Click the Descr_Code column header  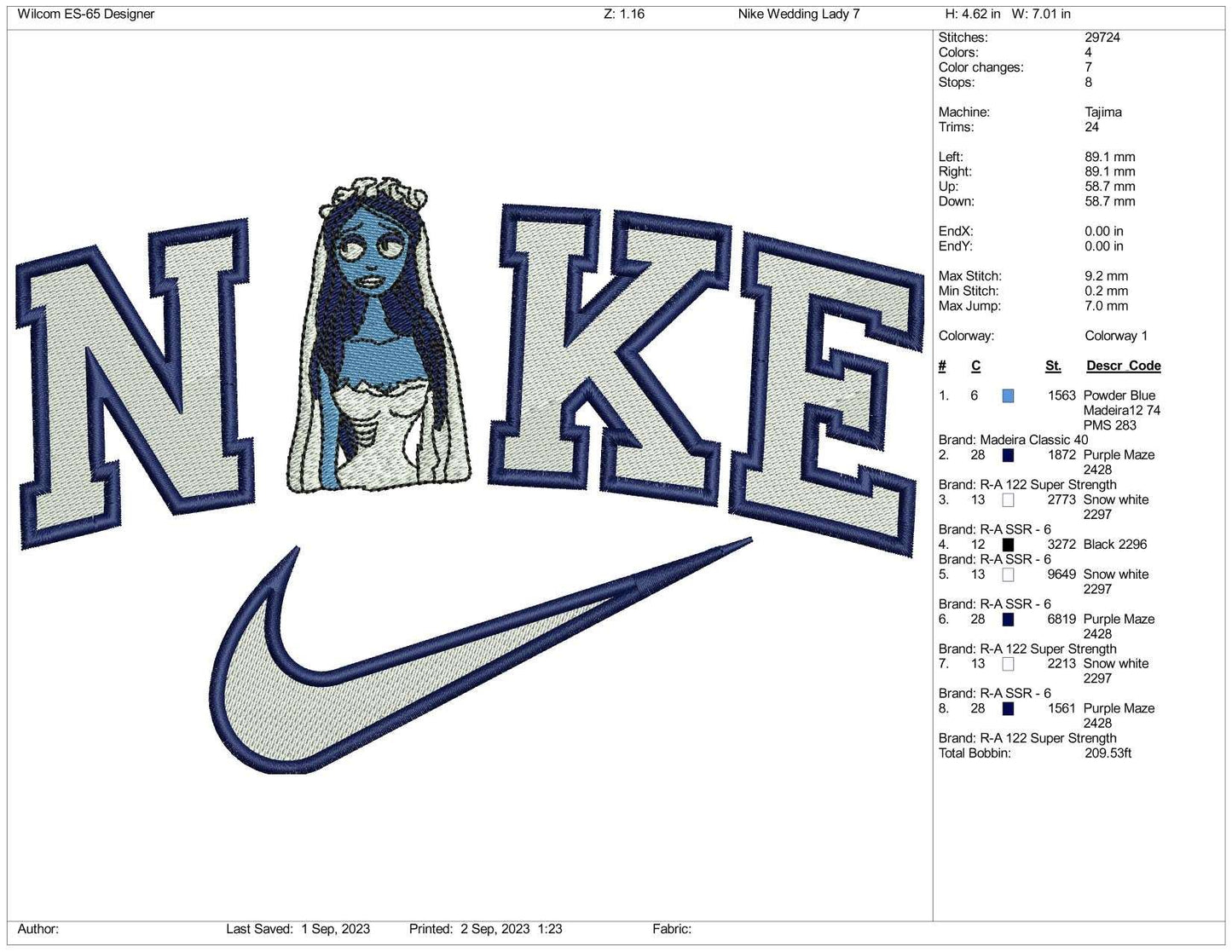1123,366
